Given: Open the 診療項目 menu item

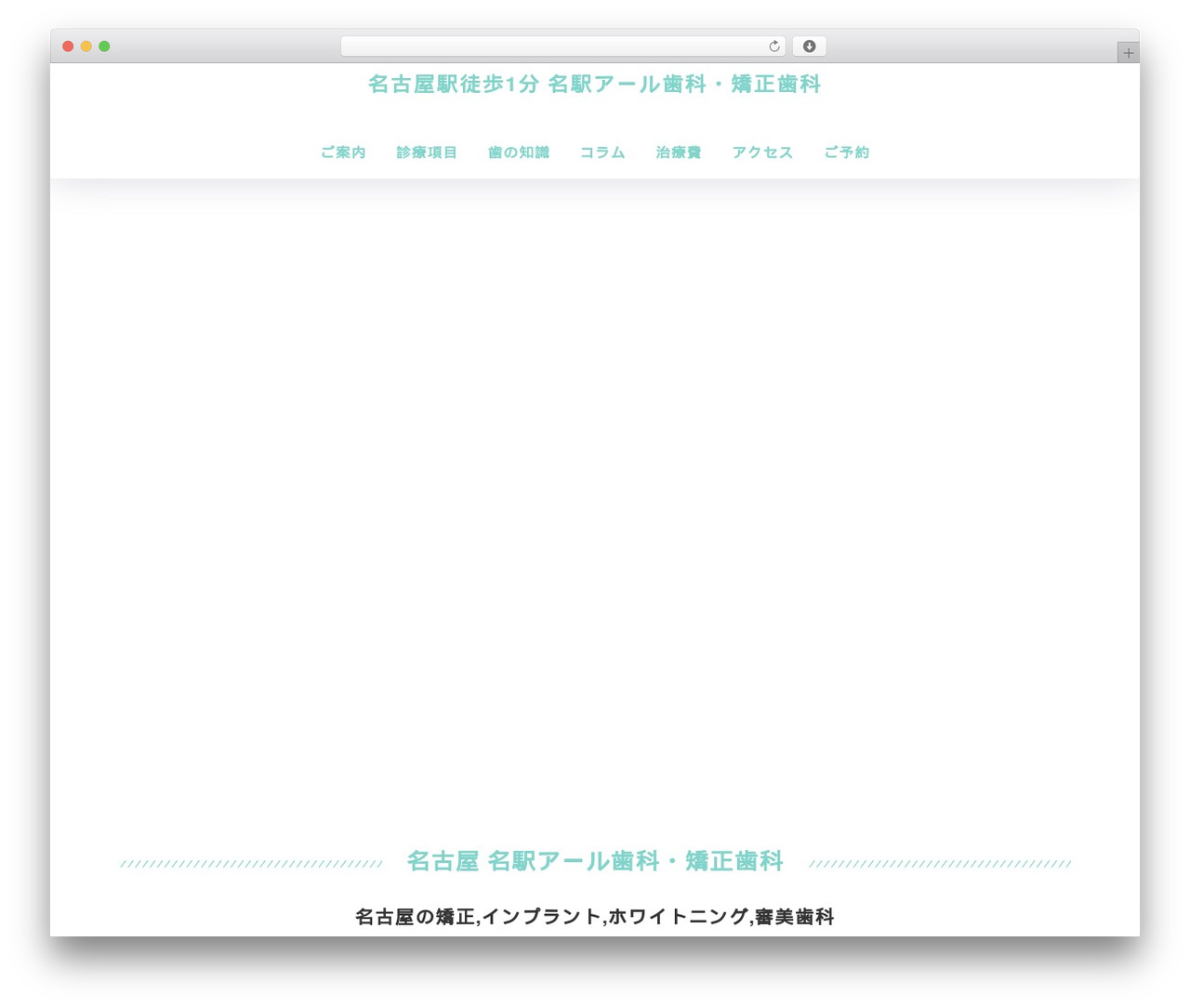Looking at the screenshot, I should tap(427, 153).
